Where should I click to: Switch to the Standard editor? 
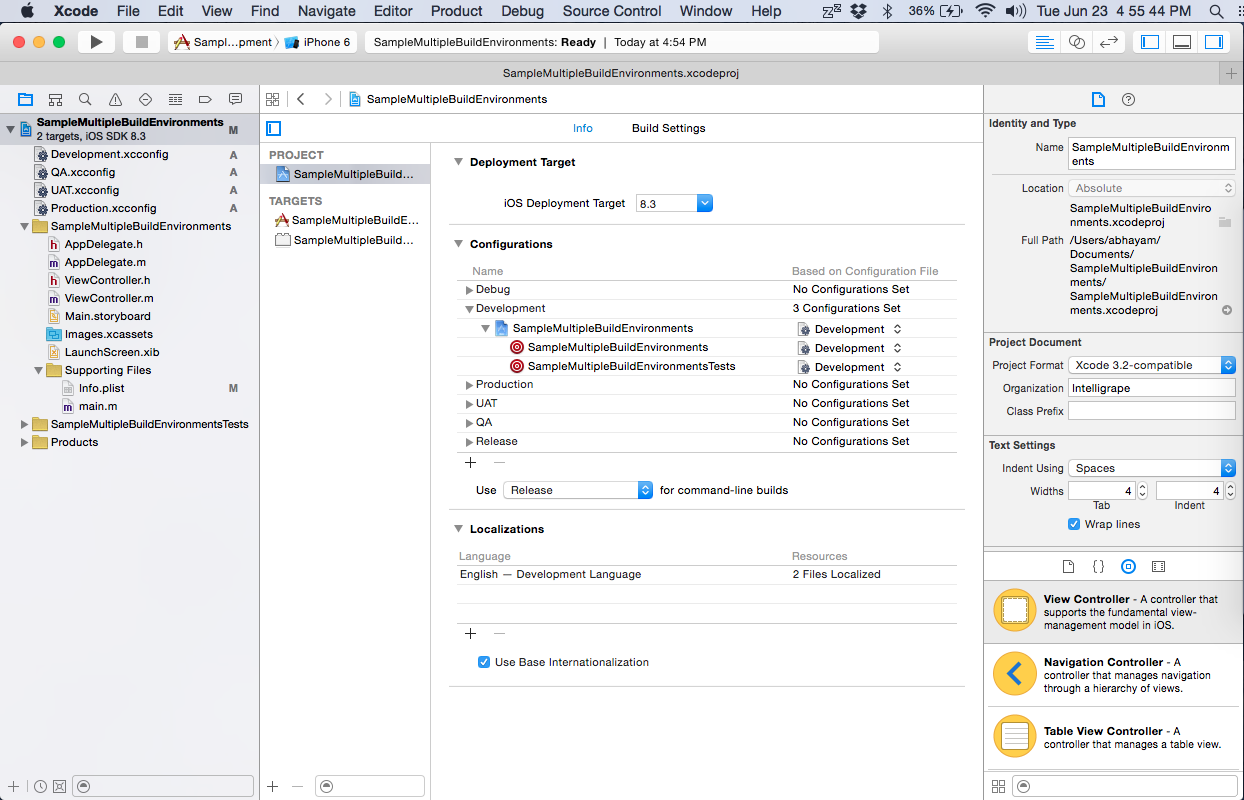tap(1045, 42)
